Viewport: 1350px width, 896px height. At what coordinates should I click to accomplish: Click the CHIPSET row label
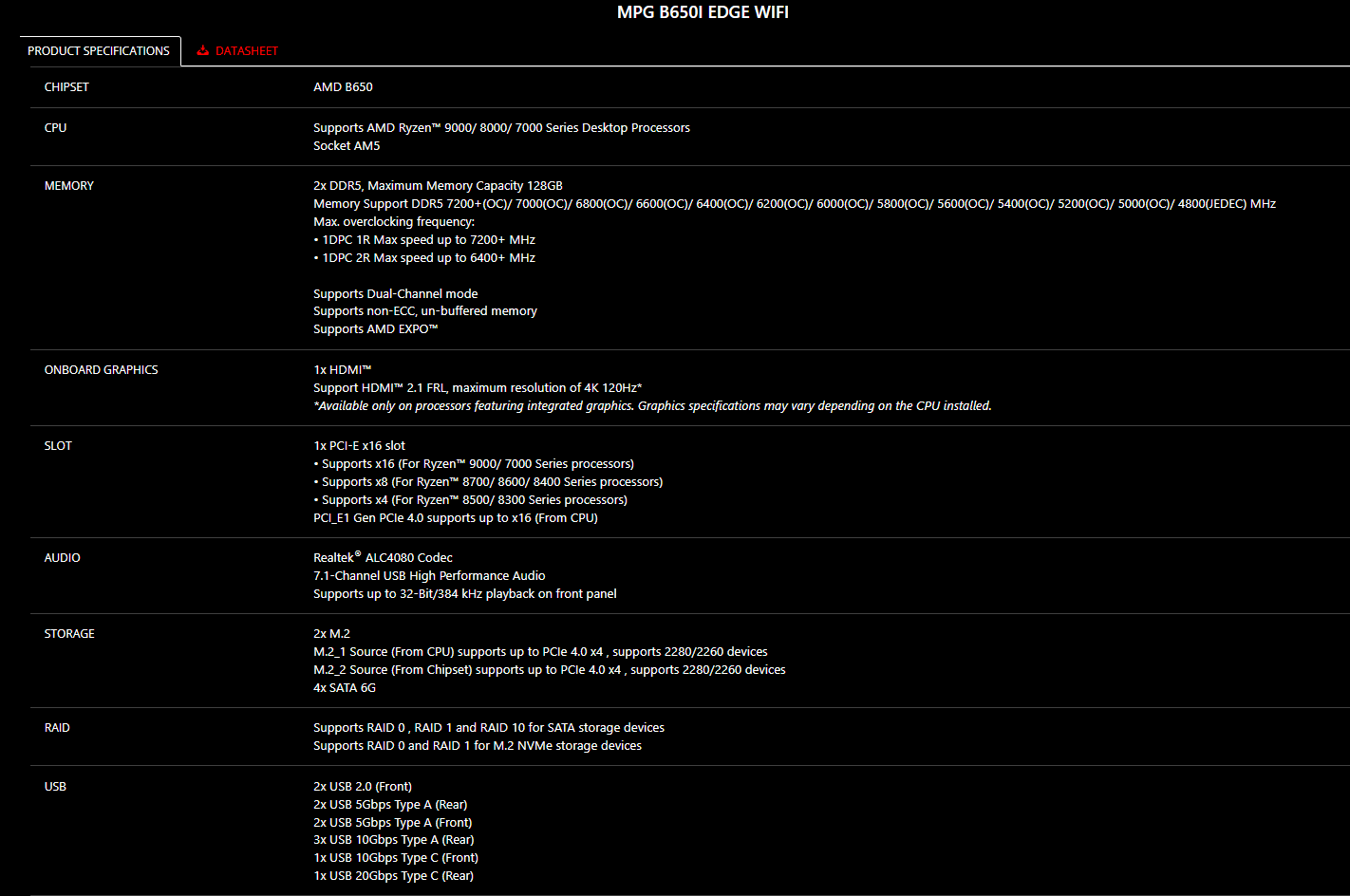66,87
